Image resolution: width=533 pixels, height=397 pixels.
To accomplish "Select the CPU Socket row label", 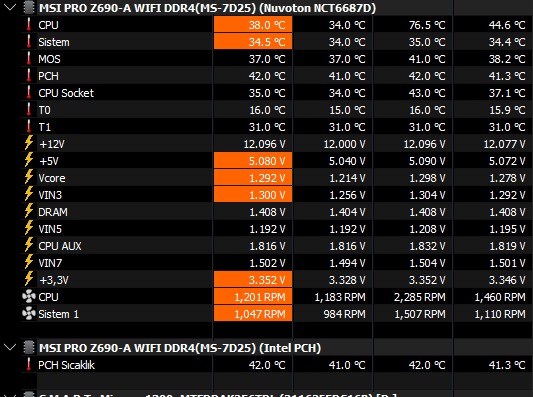I will coord(66,93).
